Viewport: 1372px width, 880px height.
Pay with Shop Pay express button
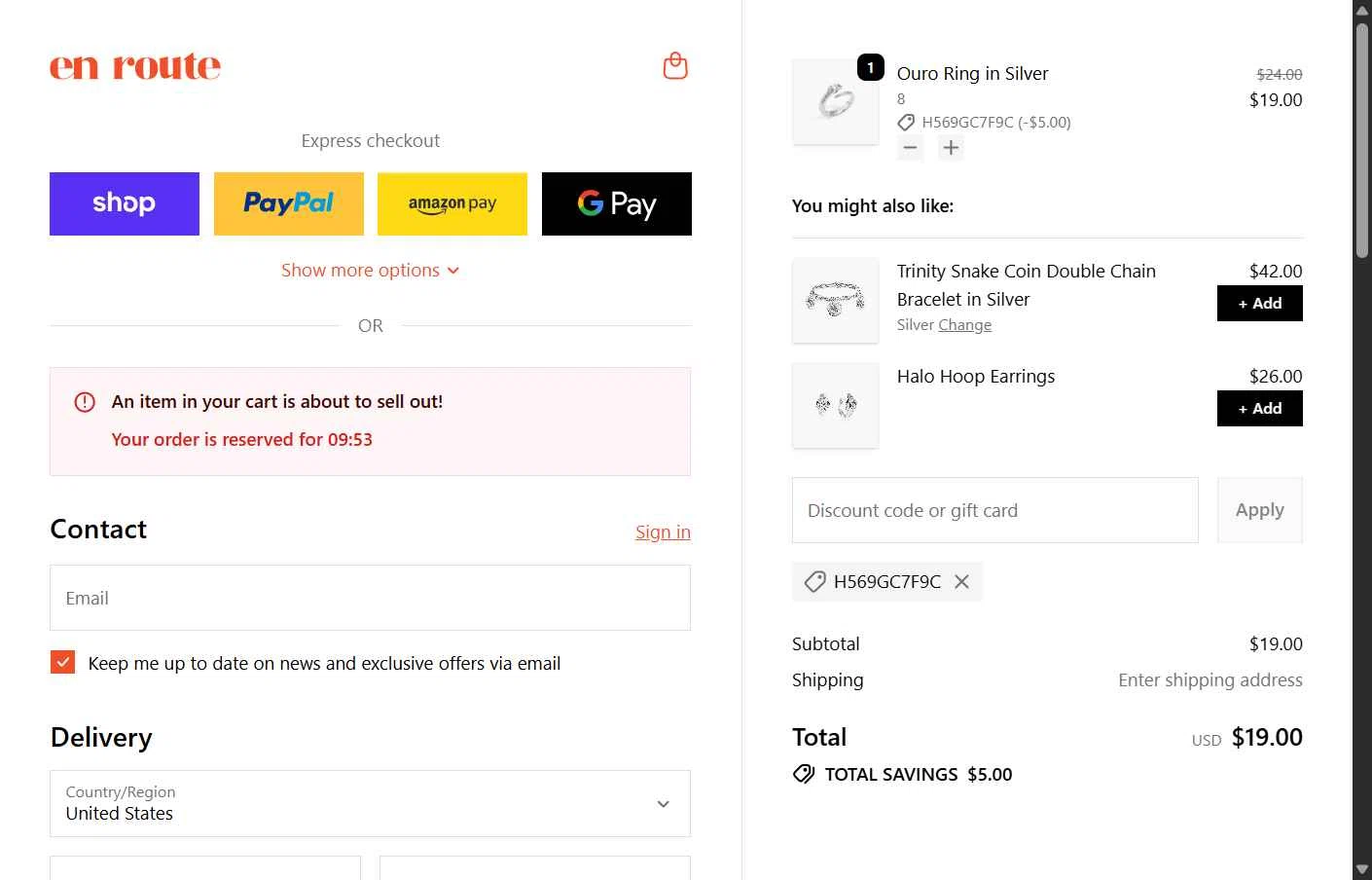(x=125, y=203)
